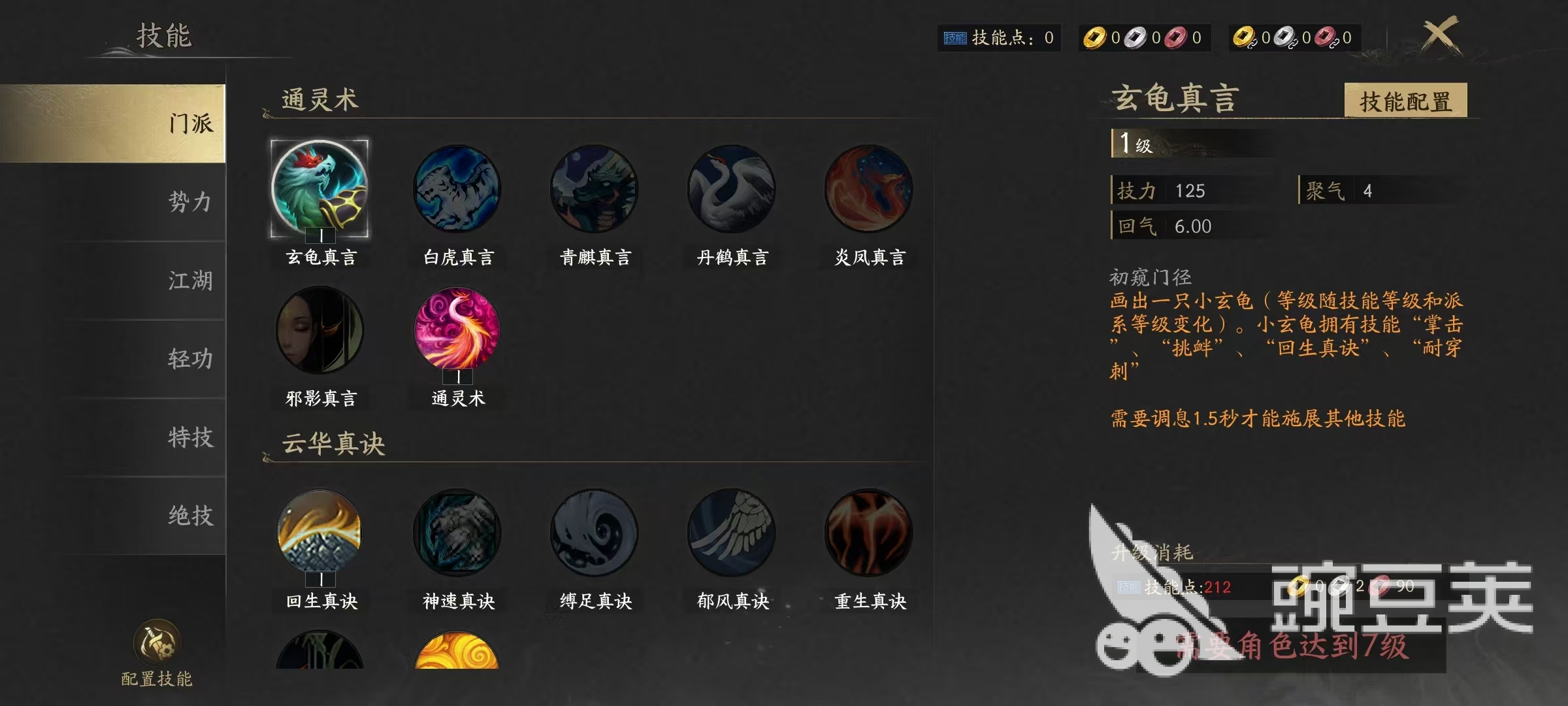
Task: Select the 郁风真诀 wing skill icon
Action: [x=732, y=533]
